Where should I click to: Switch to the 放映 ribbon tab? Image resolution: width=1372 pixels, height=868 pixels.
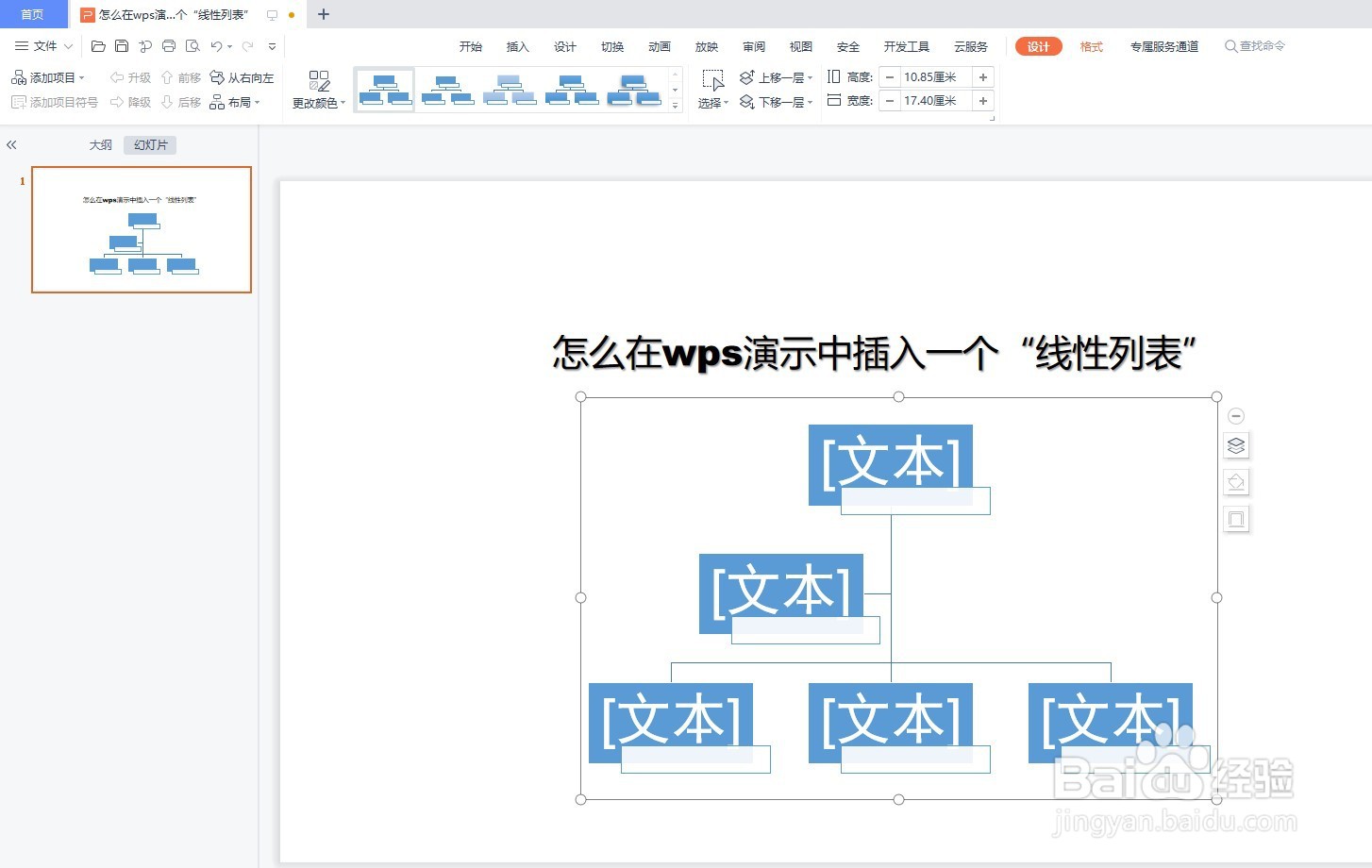[707, 46]
